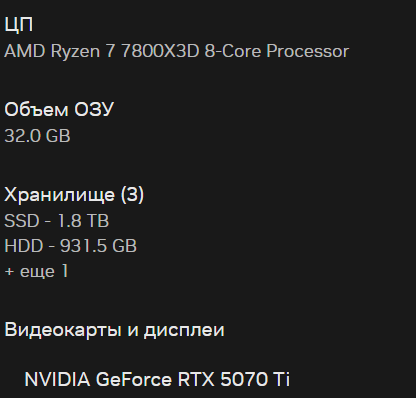Select the NVIDIA GeForce RTX 5070 Ti entry

coord(157,379)
